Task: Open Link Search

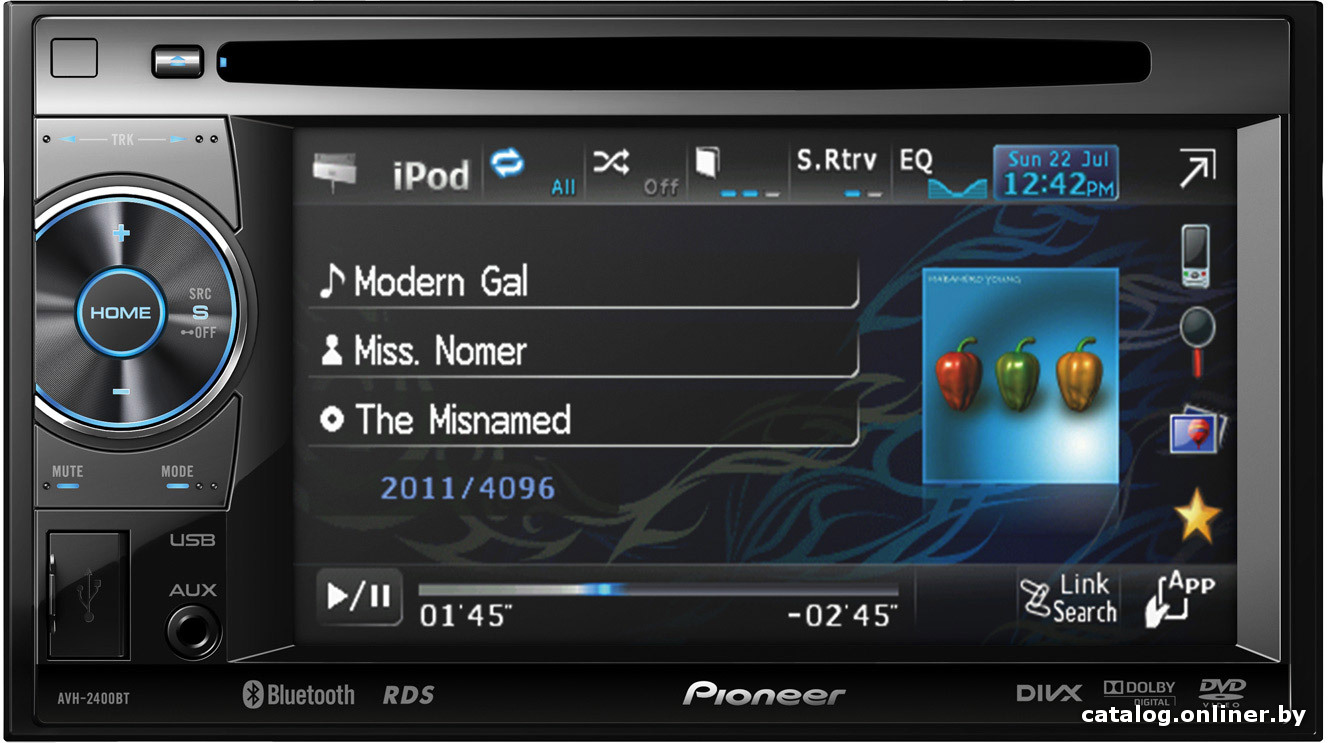Action: [1068, 599]
